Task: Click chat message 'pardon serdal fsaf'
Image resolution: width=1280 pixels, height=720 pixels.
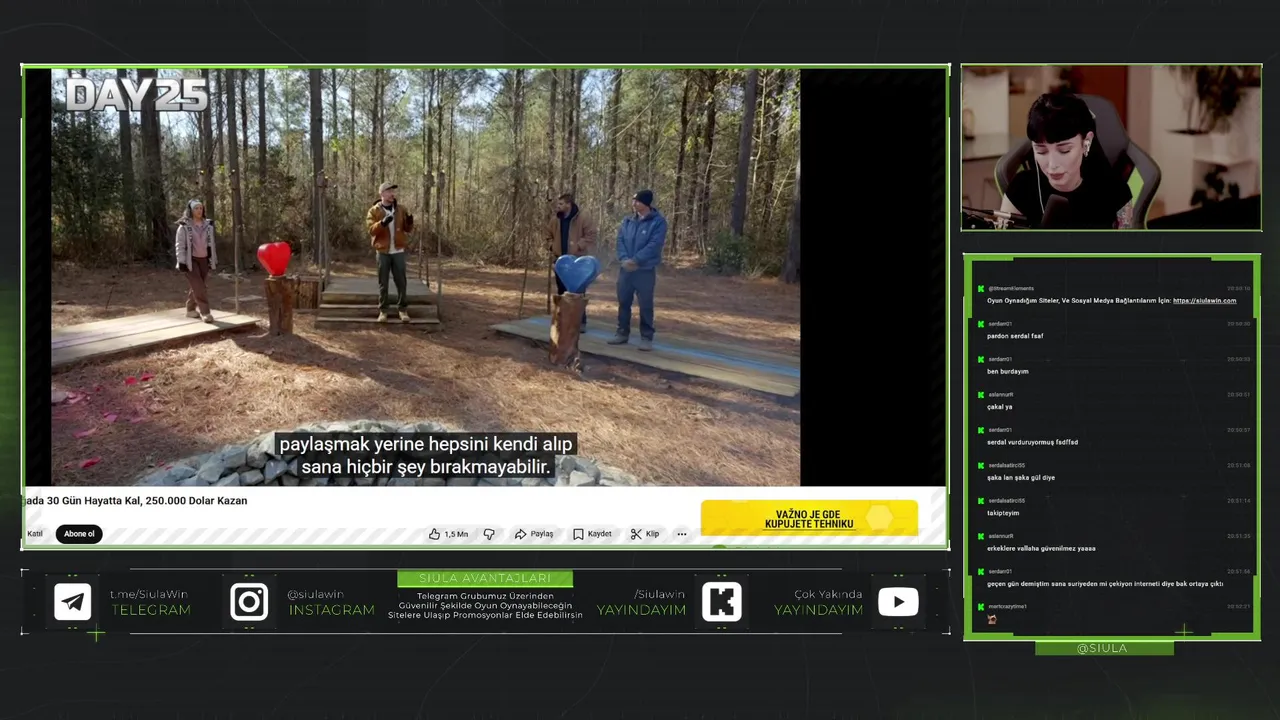Action: click(x=1015, y=336)
